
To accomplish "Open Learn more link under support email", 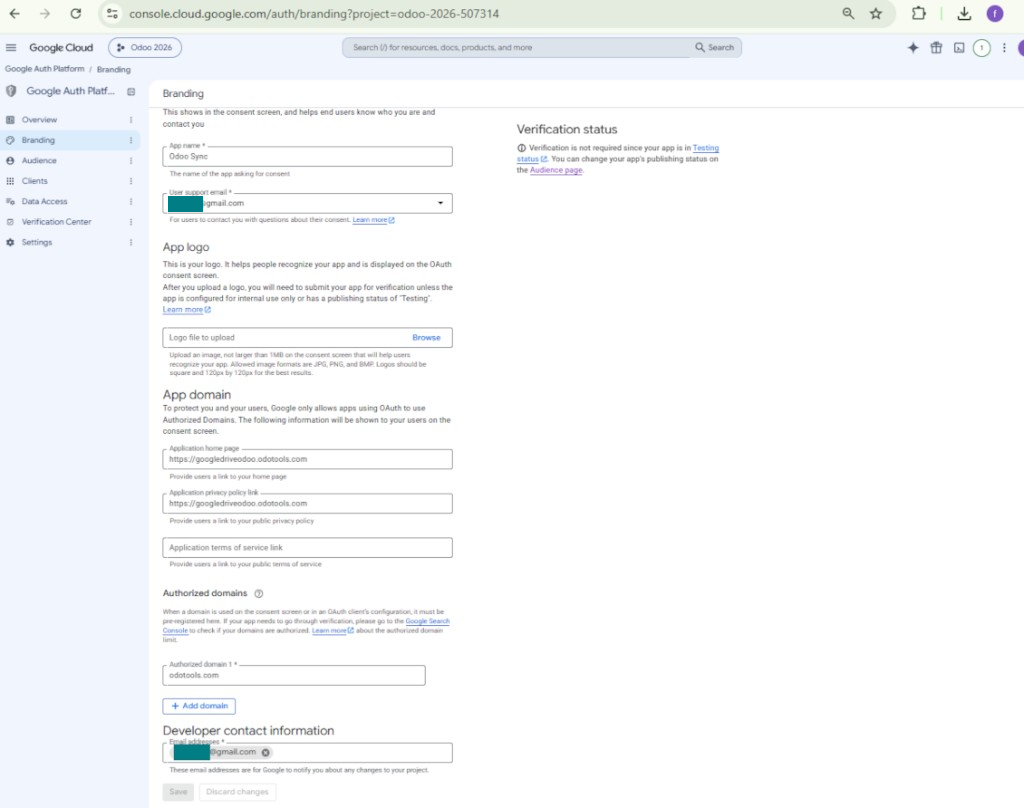I will pos(373,220).
